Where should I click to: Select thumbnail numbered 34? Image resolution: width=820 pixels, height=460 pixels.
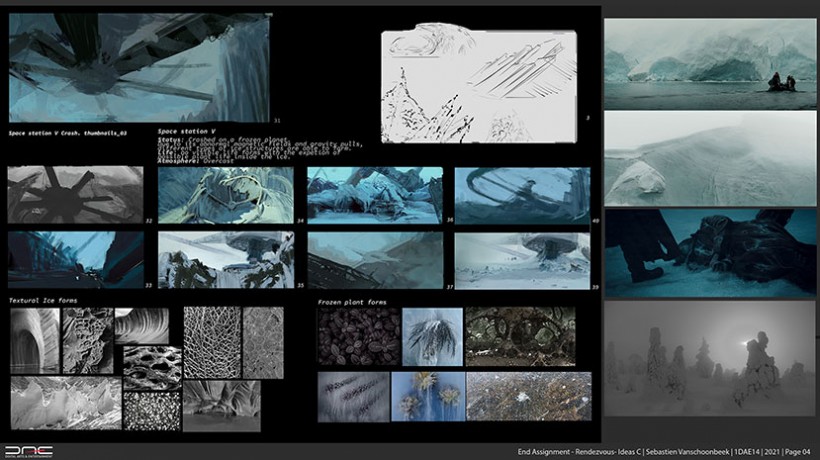[226, 196]
